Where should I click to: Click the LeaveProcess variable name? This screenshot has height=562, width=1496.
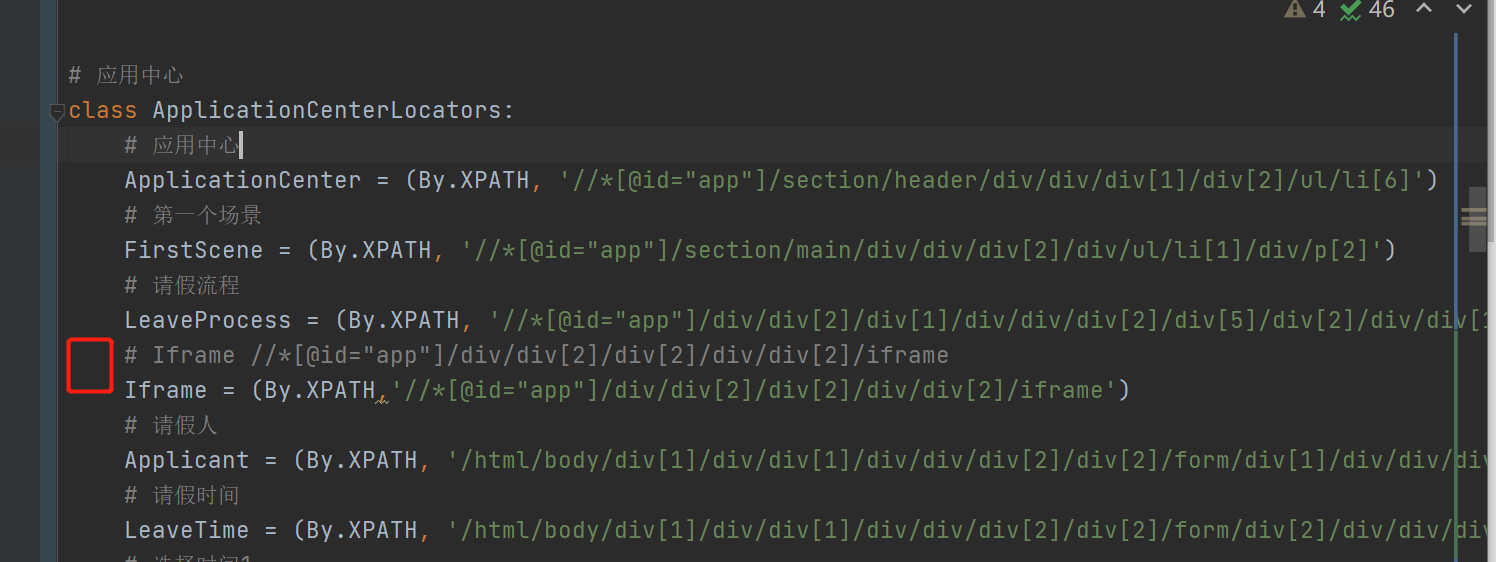[207, 320]
